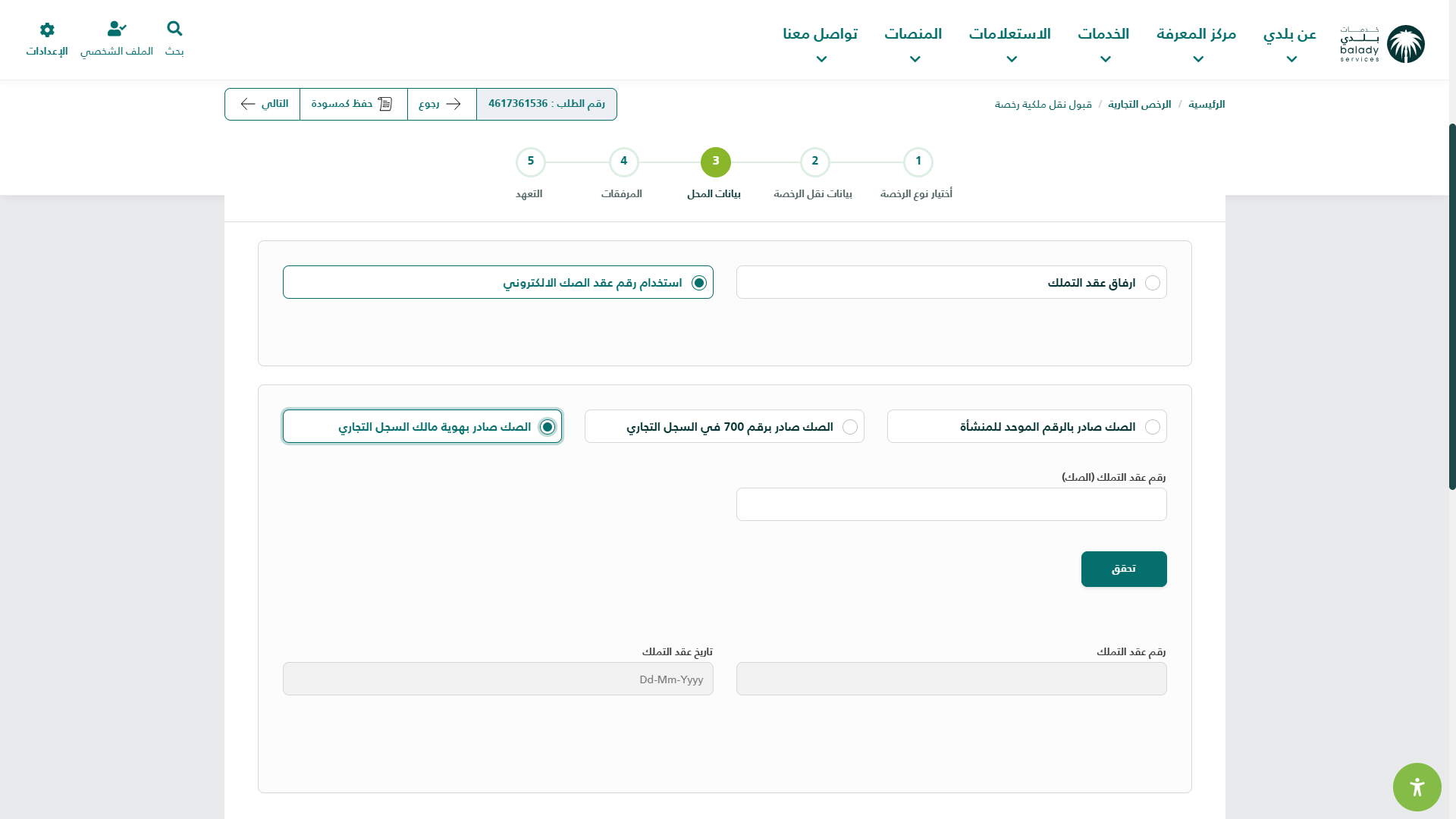Viewport: 1456px width, 819px height.
Task: Click the رقم عقد التملك (الصك) input field
Action: tap(951, 504)
